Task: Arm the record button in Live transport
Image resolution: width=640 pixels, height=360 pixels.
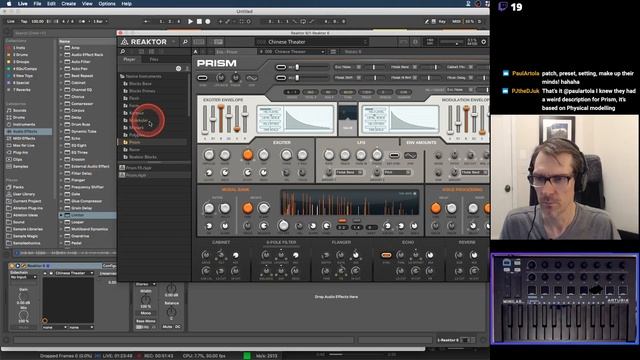Action: pos(208,21)
